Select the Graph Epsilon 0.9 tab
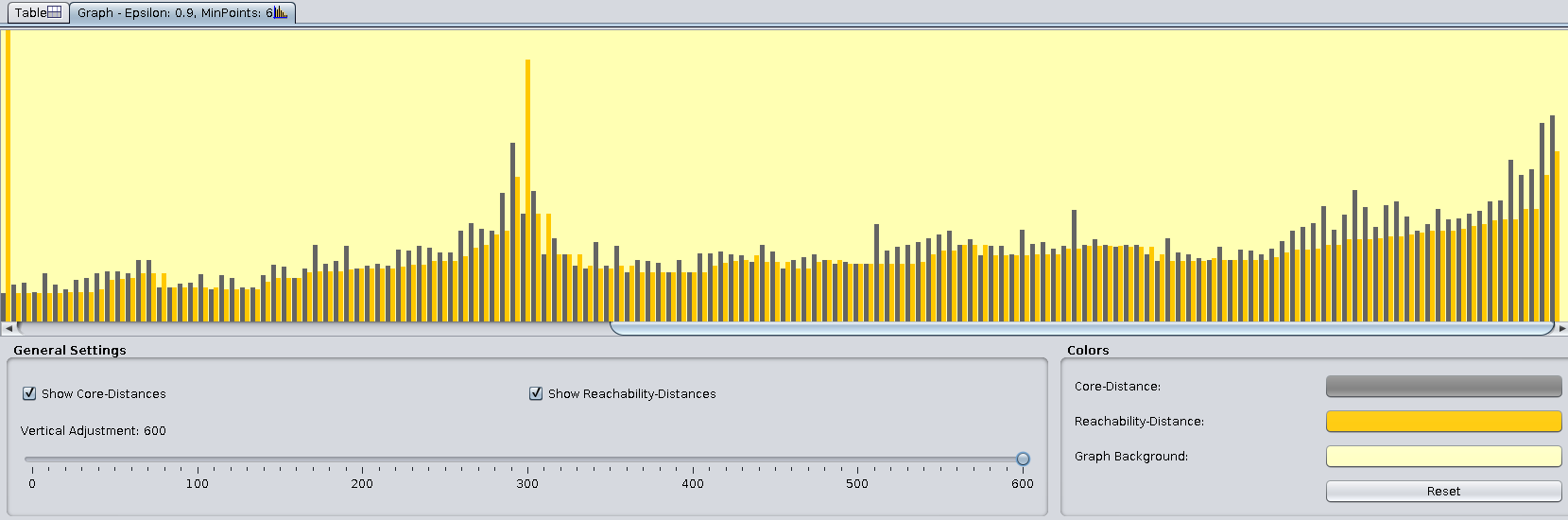The image size is (1568, 520). pos(181,12)
